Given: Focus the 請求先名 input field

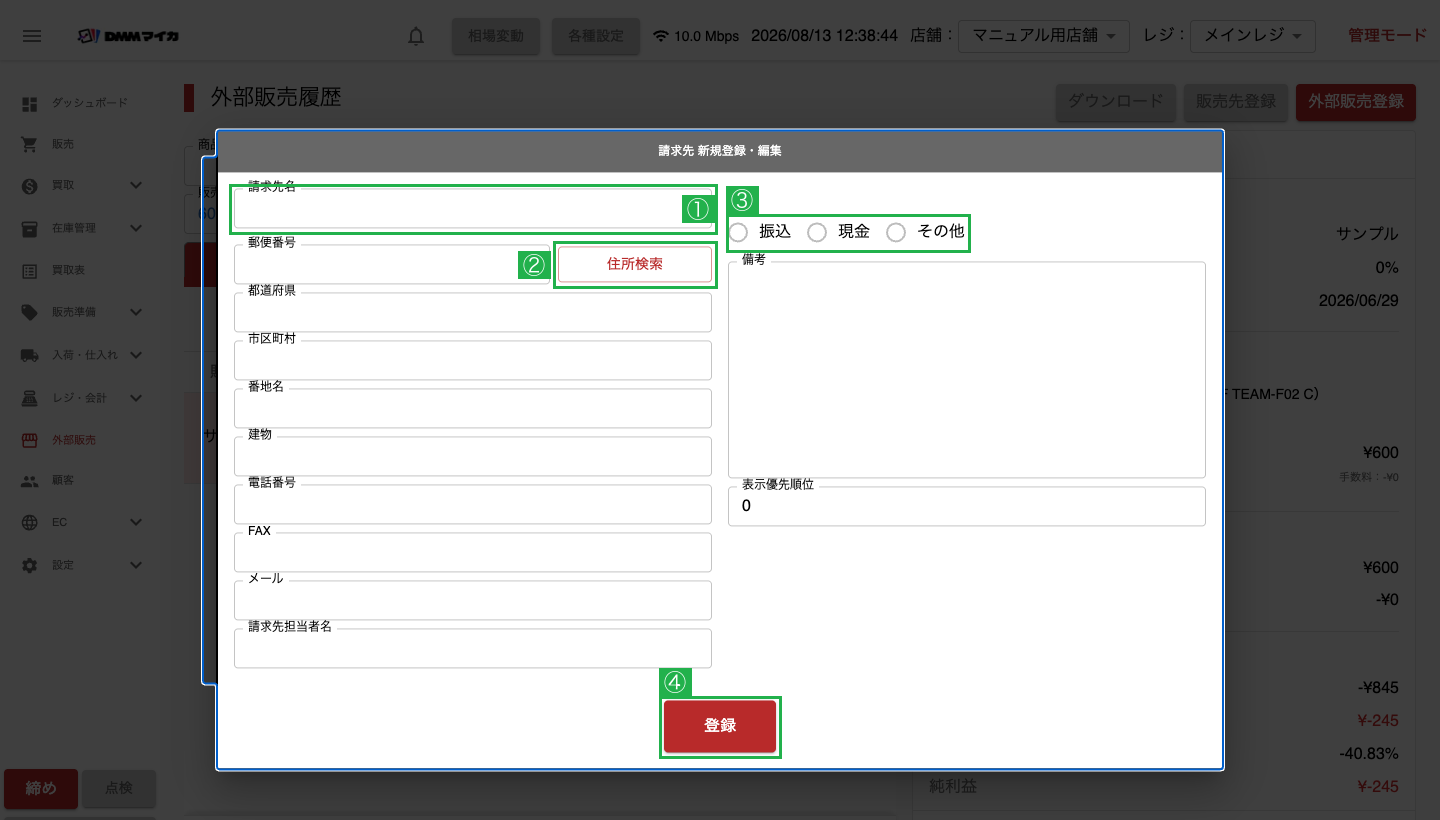Looking at the screenshot, I should (x=473, y=208).
